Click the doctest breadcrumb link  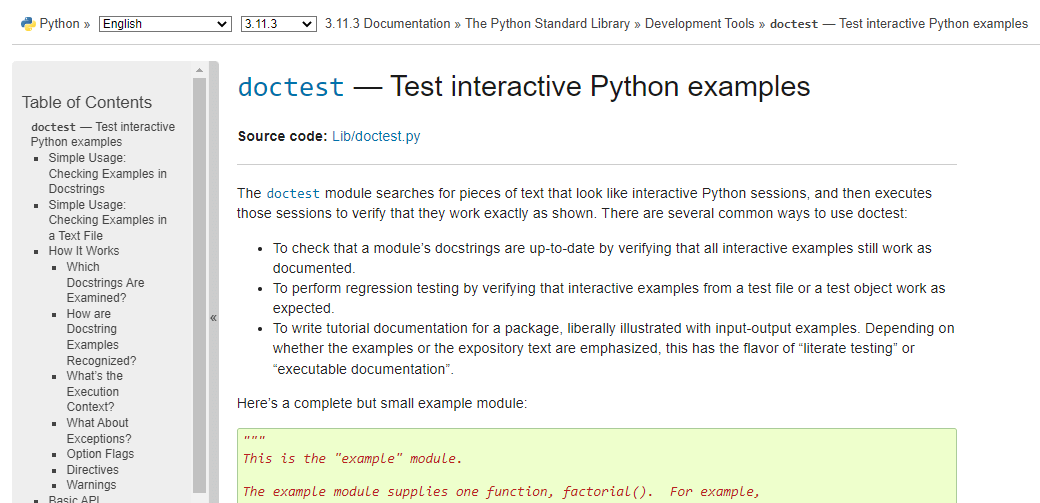tap(899, 24)
